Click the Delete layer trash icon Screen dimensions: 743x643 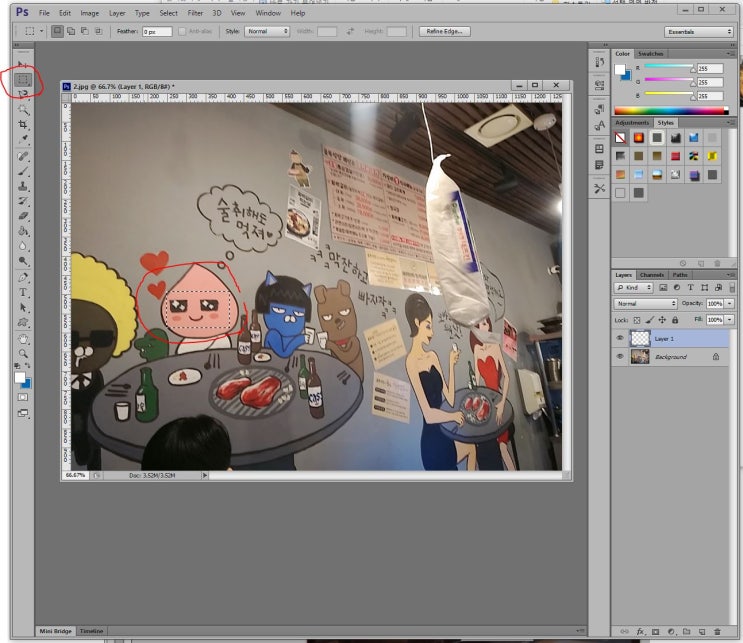click(717, 632)
